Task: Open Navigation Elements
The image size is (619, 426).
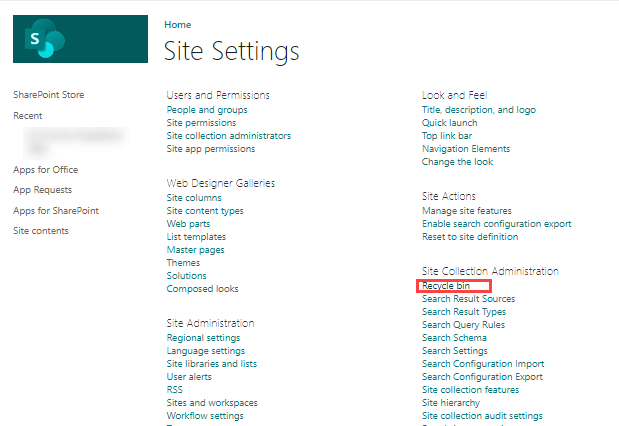Action: 466,149
